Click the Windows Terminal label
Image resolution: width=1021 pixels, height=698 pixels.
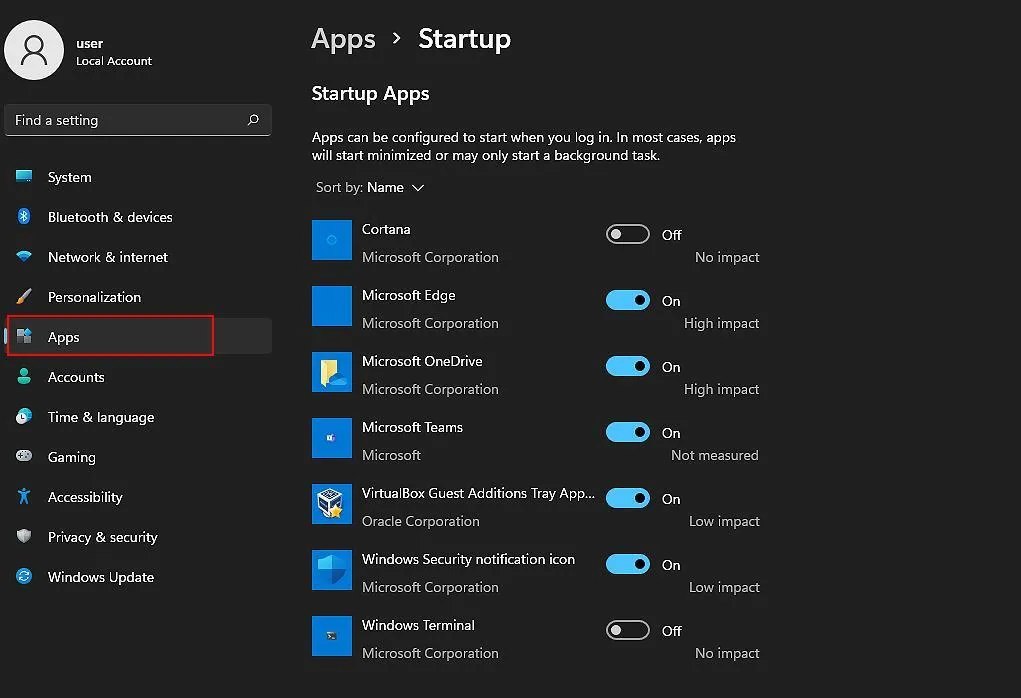tap(418, 625)
